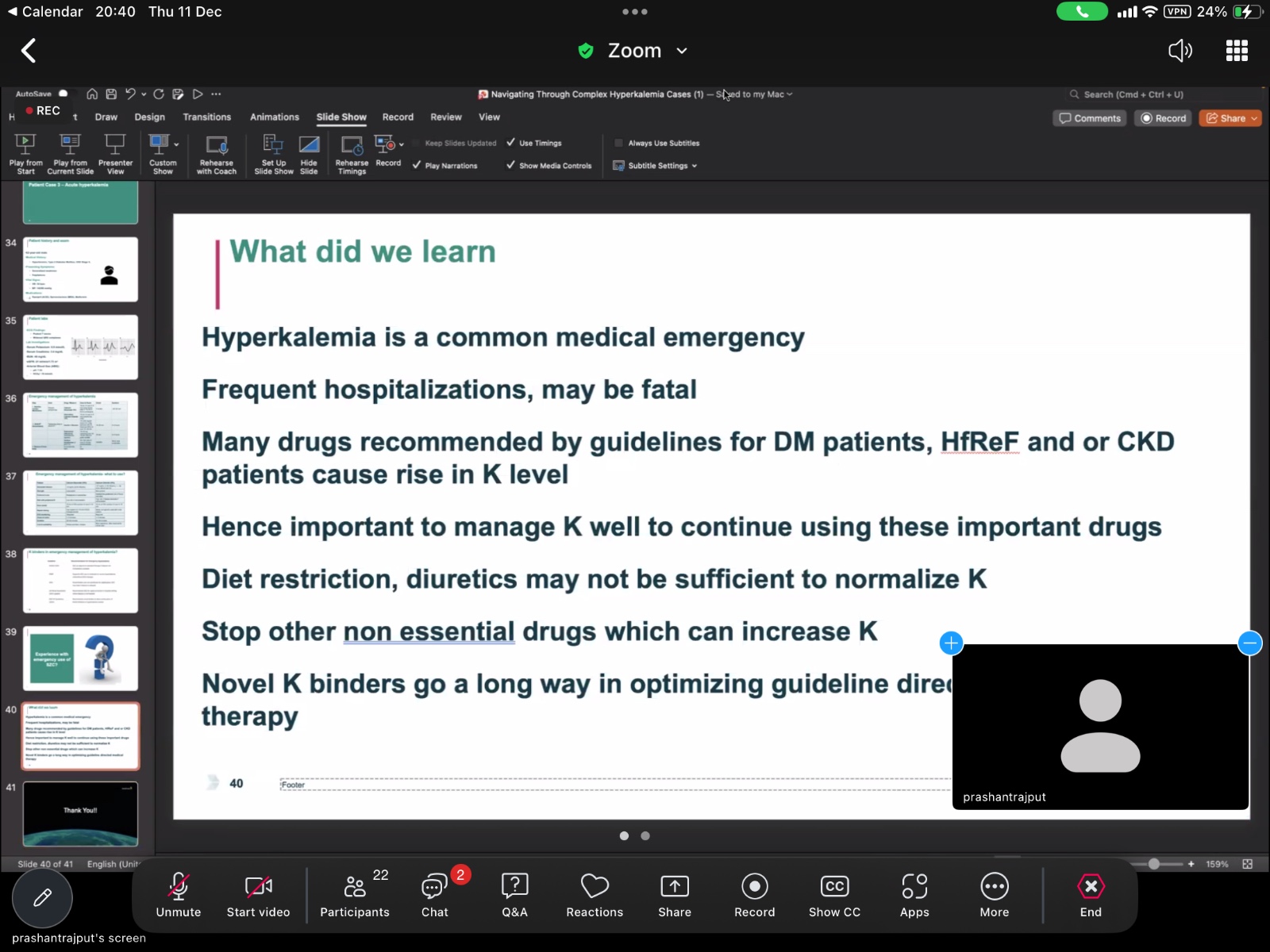Unmute the microphone in Zoom toolbar
Viewport: 1270px width, 952px height.
click(179, 895)
